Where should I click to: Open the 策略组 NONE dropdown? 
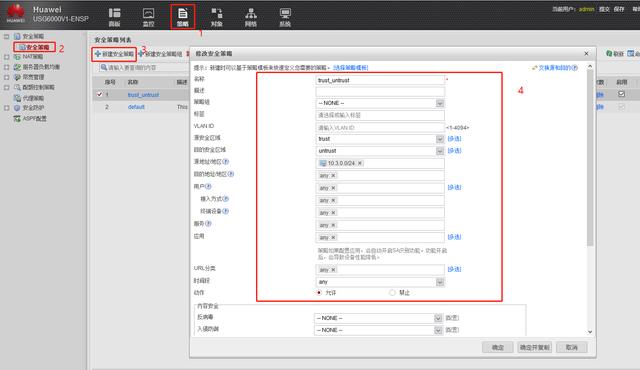coord(380,103)
